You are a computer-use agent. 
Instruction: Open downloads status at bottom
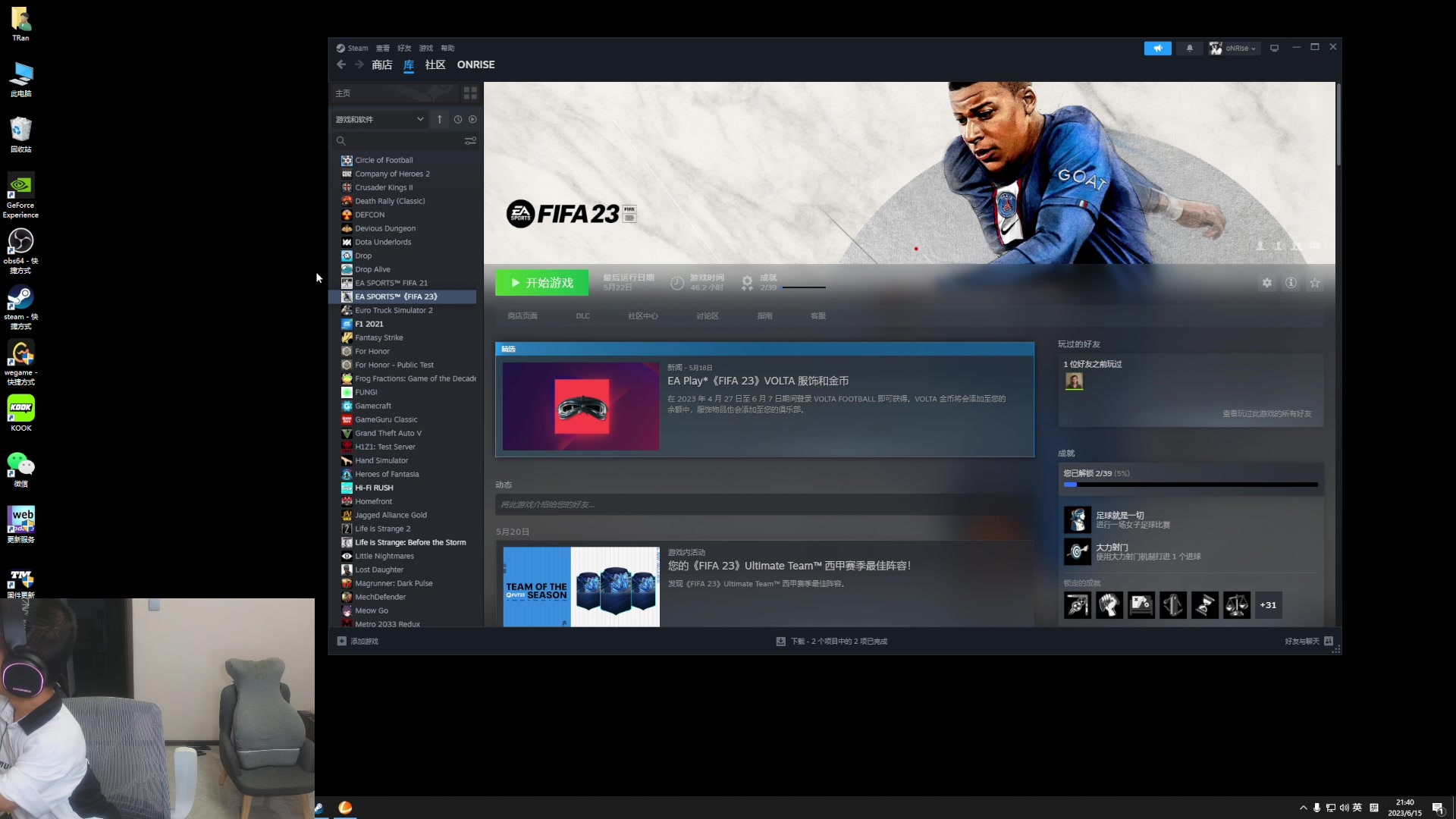pos(832,642)
